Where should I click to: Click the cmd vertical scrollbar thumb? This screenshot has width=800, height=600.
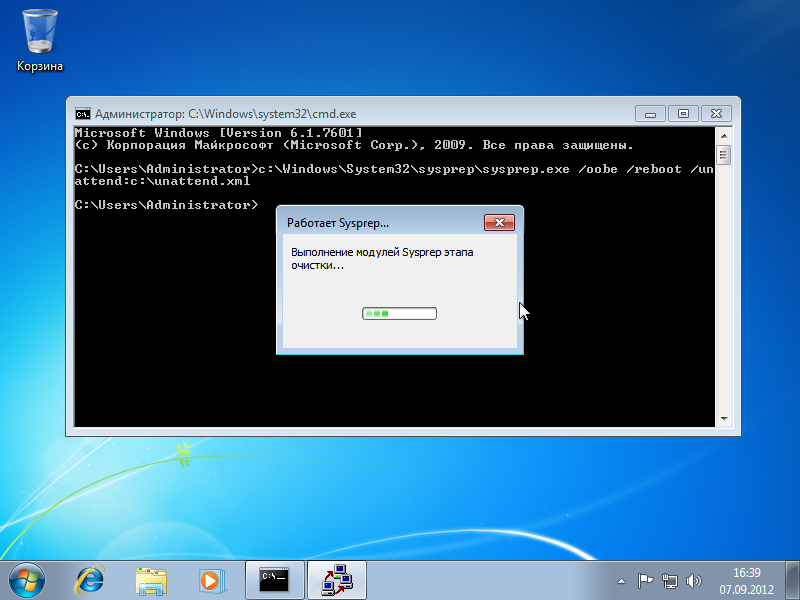pyautogui.click(x=723, y=155)
